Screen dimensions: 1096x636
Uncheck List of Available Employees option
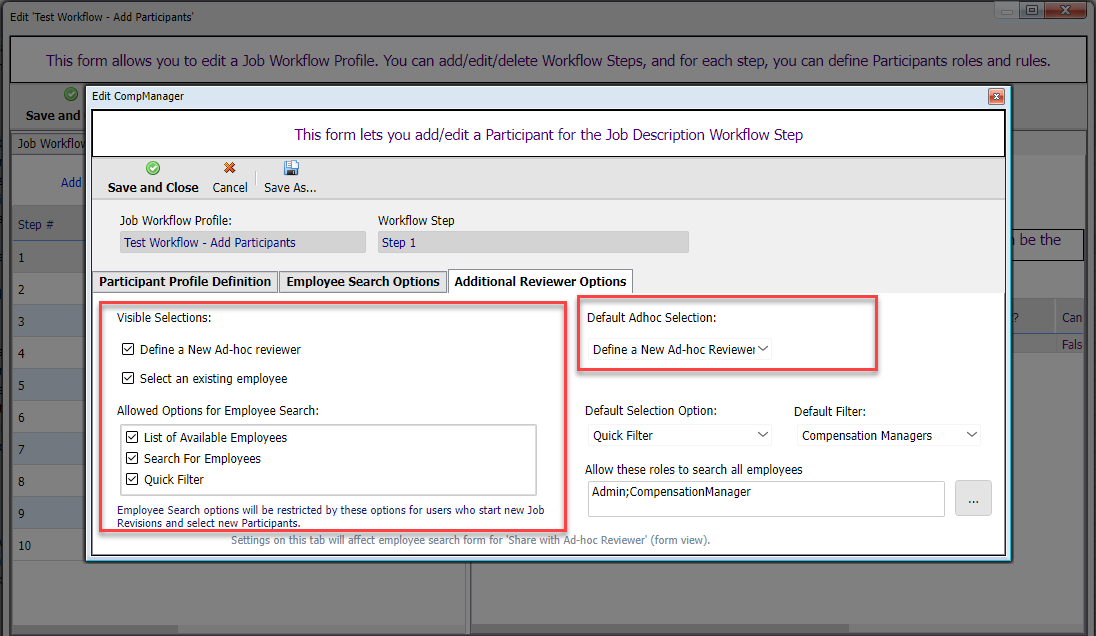133,438
